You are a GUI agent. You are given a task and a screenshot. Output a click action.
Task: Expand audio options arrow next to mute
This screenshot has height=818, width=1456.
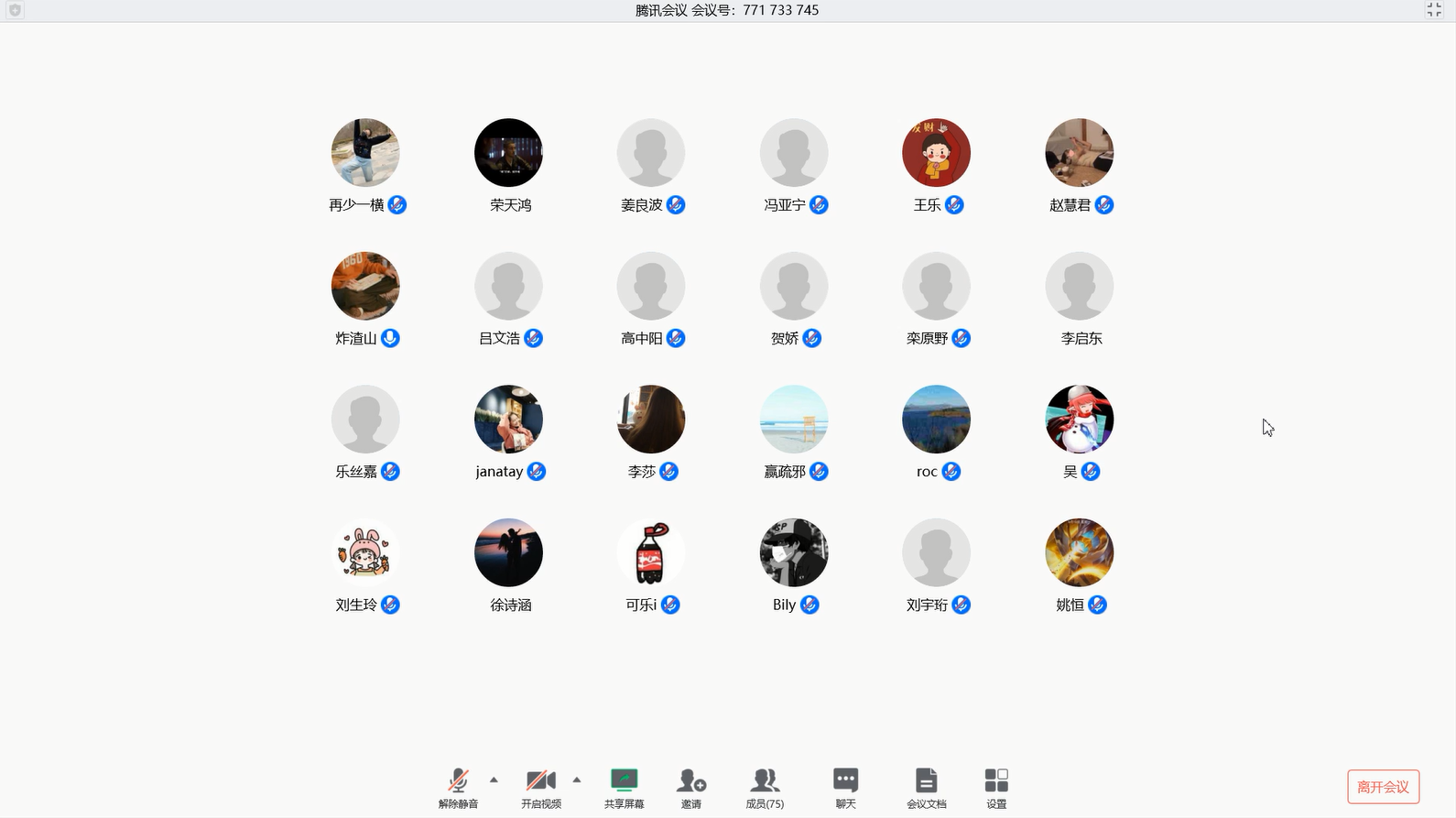[494, 780]
